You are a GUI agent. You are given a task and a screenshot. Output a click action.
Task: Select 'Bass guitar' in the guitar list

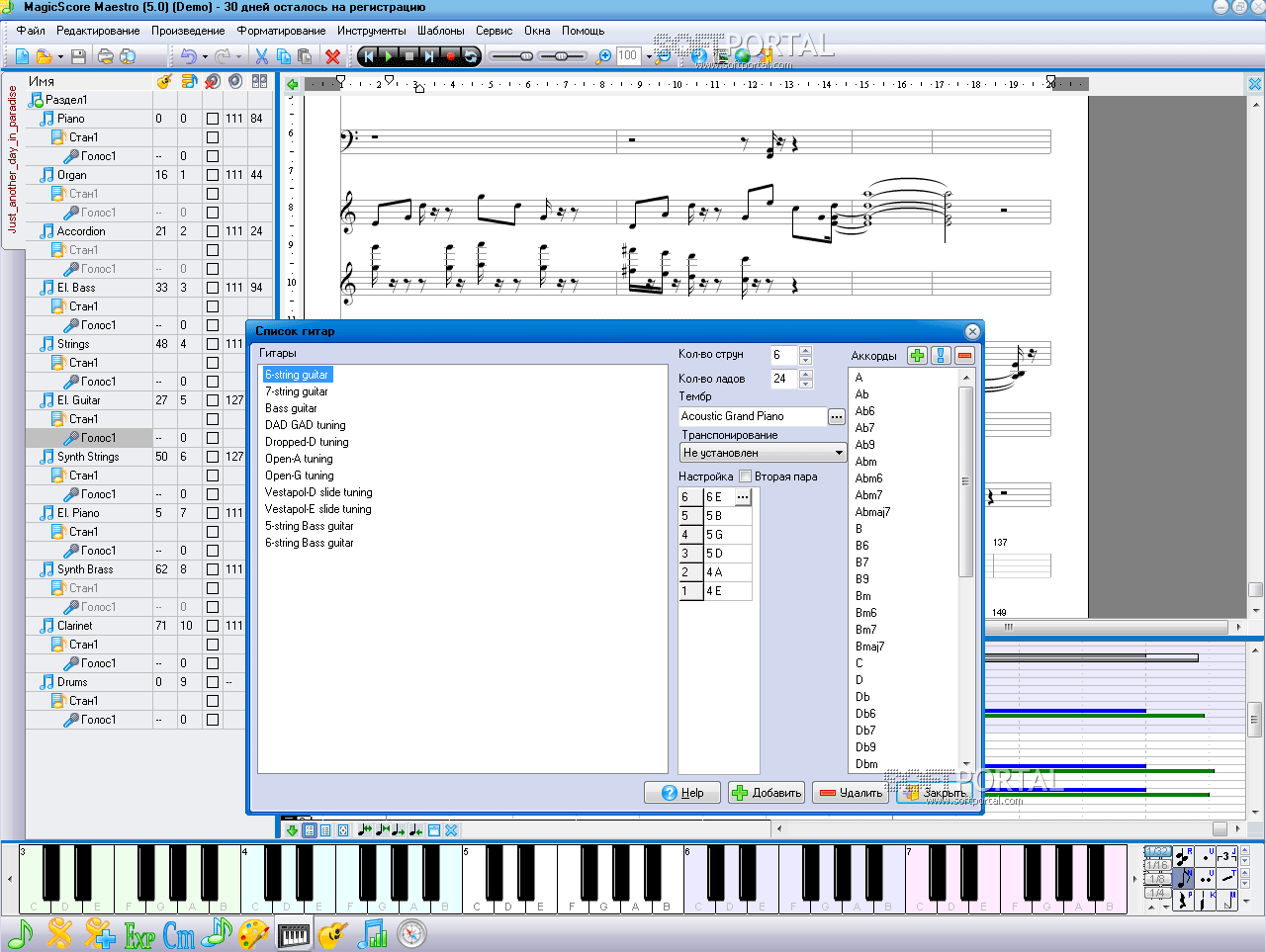pyautogui.click(x=291, y=408)
